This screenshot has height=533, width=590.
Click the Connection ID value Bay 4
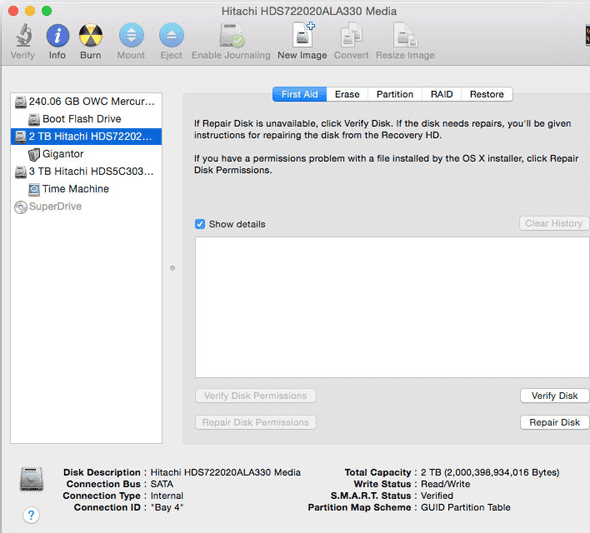pyautogui.click(x=167, y=507)
